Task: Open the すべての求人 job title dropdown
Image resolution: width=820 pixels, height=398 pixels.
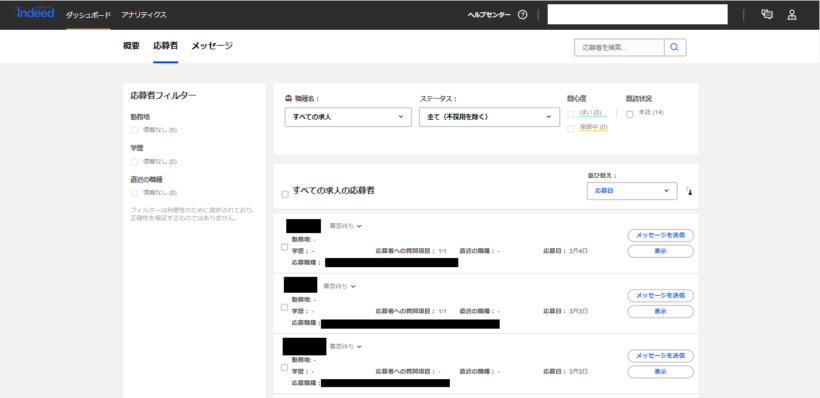Action: (348, 117)
